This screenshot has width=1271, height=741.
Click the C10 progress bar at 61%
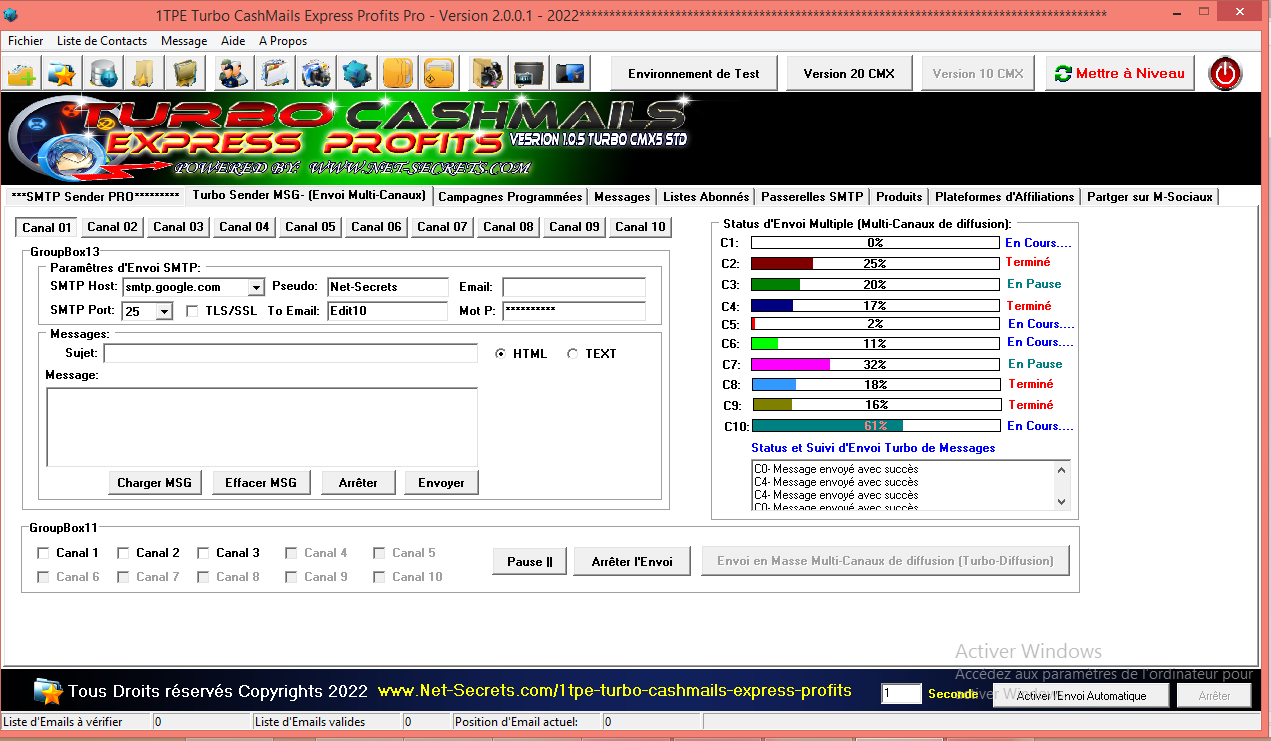pyautogui.click(x=875, y=426)
